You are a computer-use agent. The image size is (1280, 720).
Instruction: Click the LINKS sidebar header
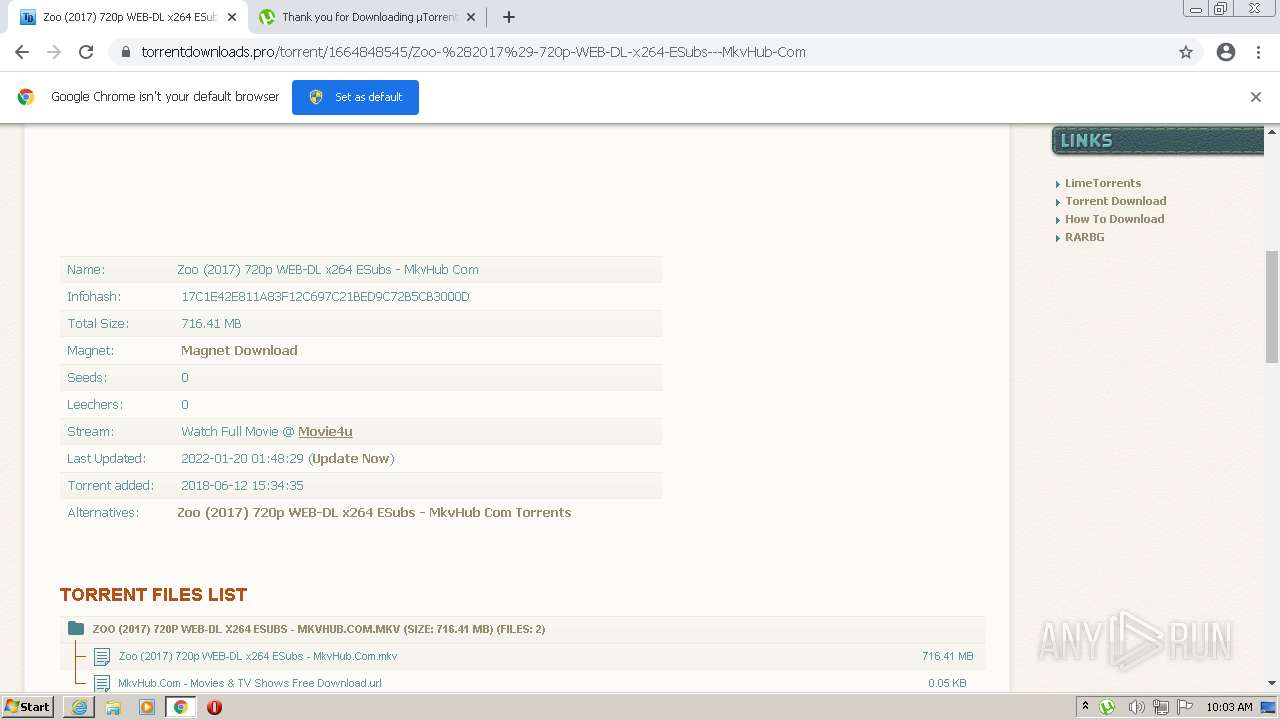click(1158, 141)
